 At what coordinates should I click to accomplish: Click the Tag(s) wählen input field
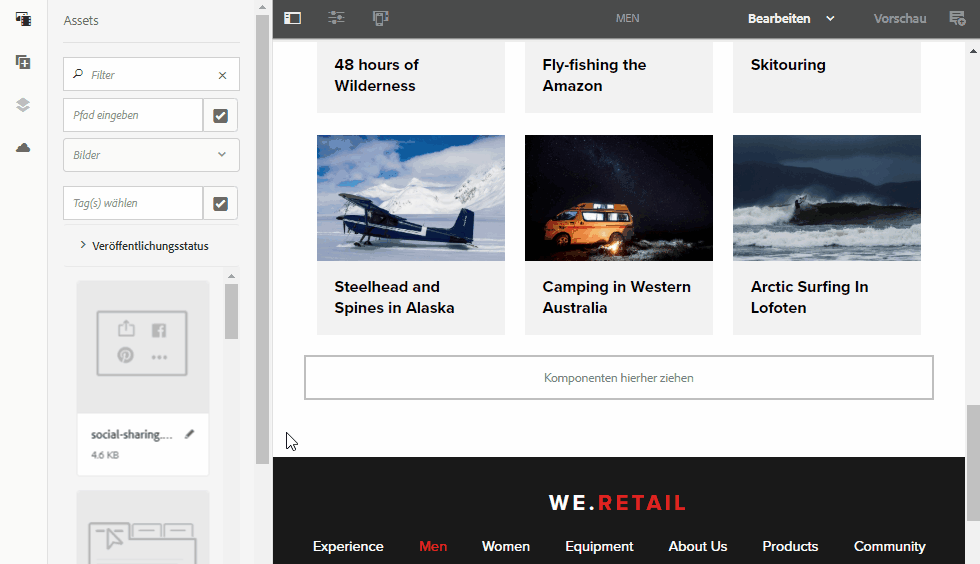pos(133,203)
